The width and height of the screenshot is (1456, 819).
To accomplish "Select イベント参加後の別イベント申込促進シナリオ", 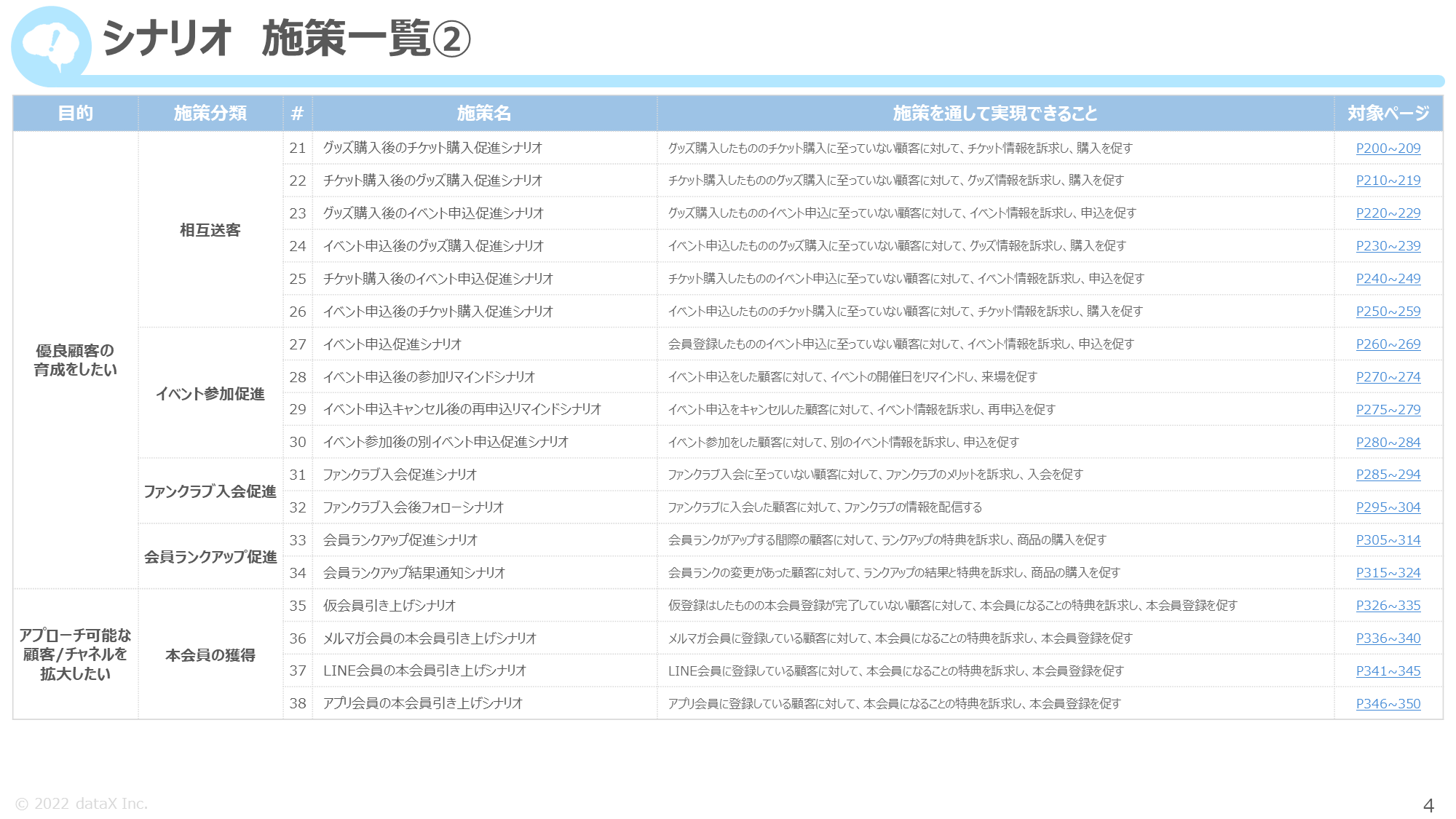I will point(446,442).
